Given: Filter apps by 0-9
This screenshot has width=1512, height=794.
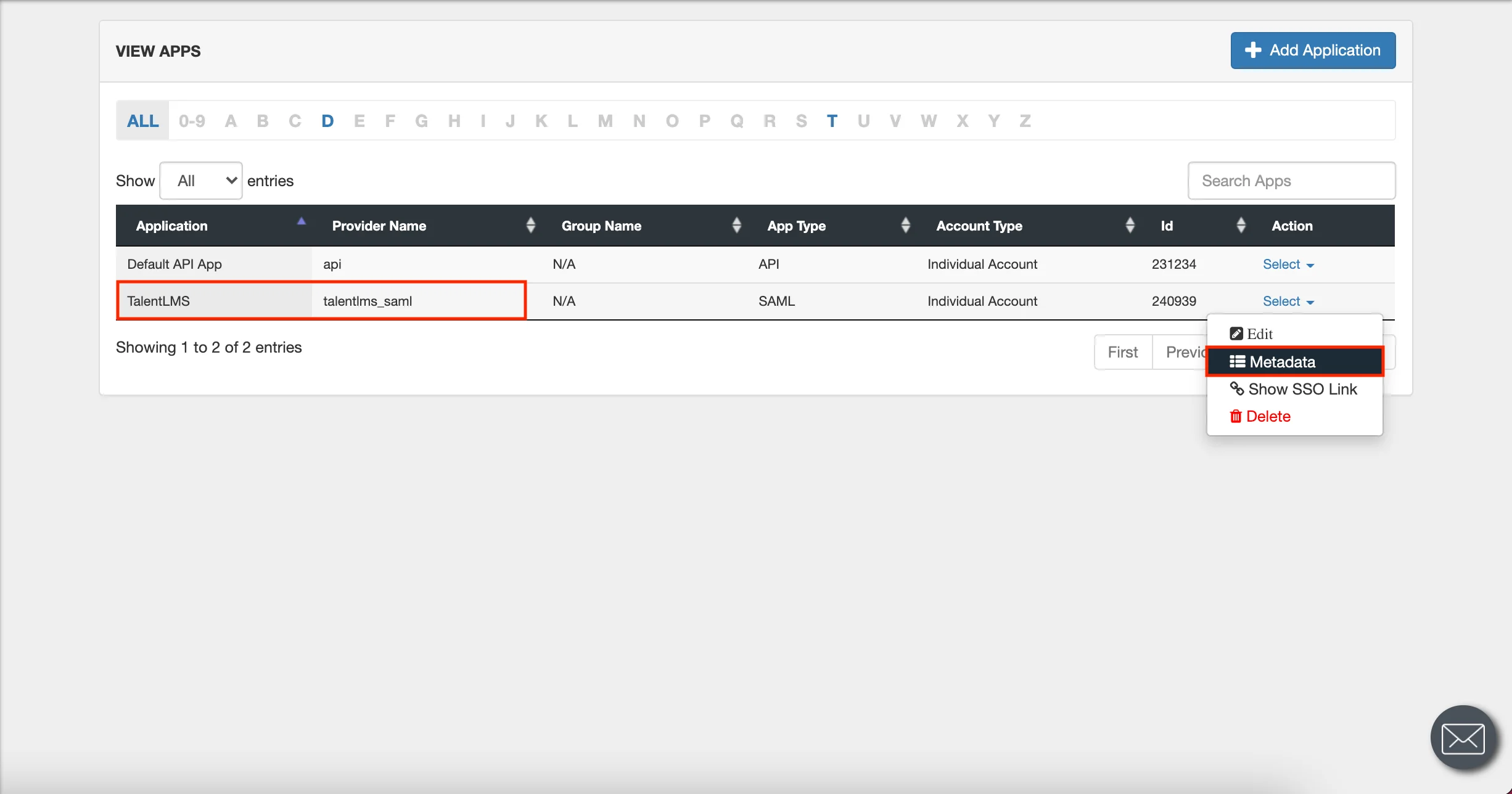Looking at the screenshot, I should (x=192, y=121).
